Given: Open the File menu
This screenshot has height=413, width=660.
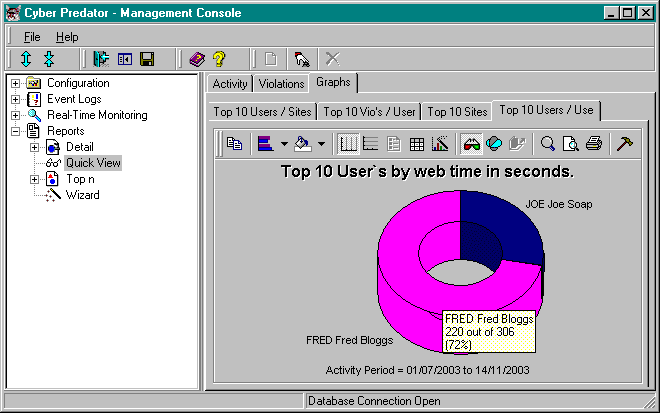Looking at the screenshot, I should point(32,37).
